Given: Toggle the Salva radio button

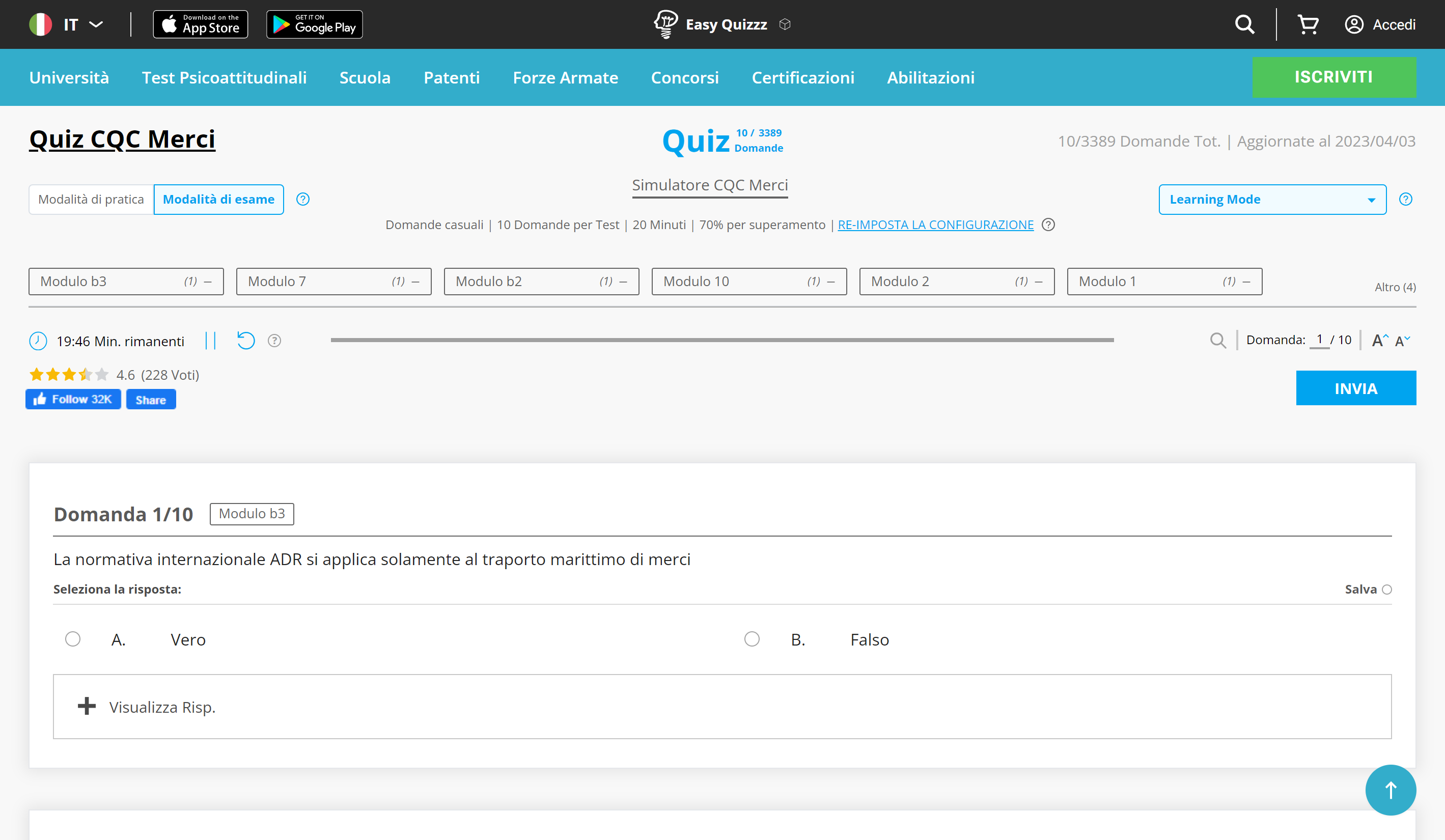Looking at the screenshot, I should tap(1386, 590).
